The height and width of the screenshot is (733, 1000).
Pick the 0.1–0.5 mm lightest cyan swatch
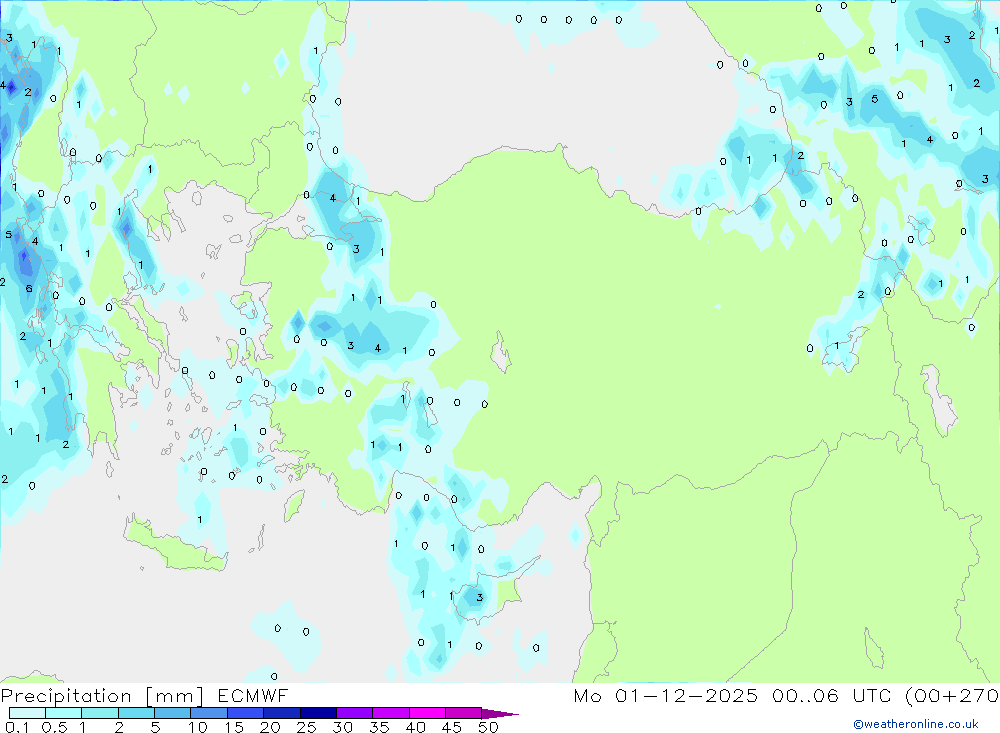coord(27,713)
